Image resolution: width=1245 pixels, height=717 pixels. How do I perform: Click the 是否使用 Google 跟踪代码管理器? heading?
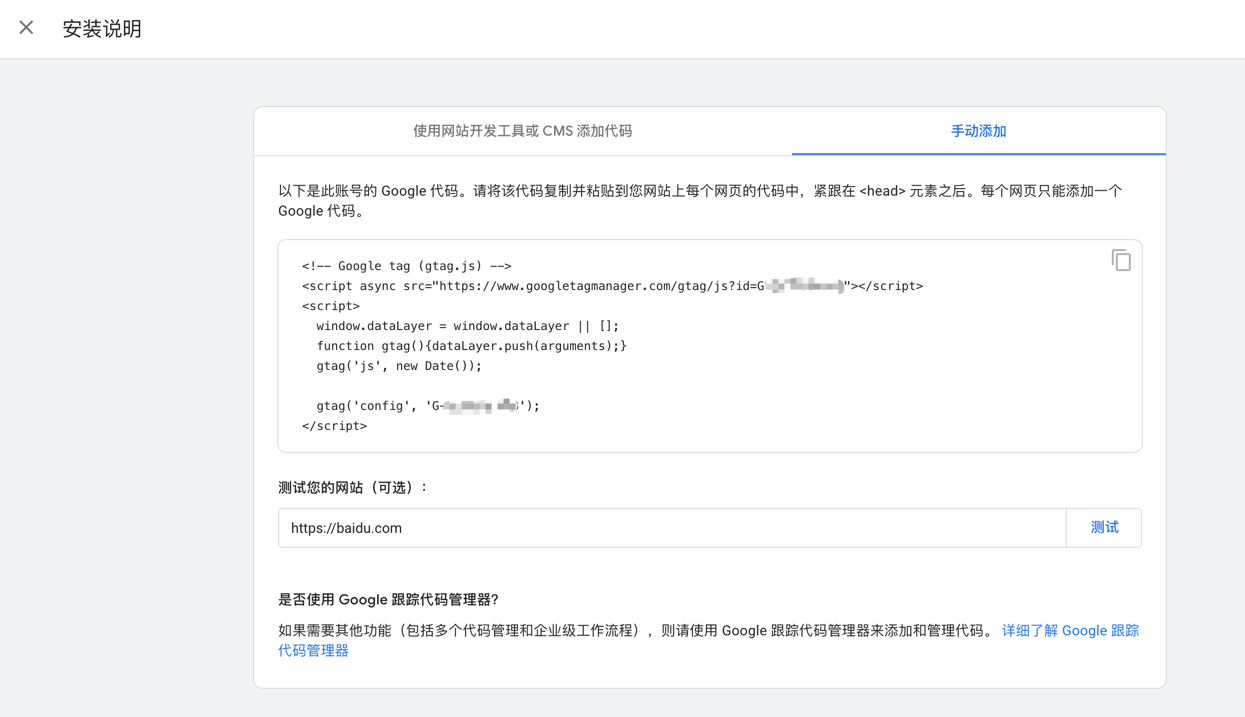click(388, 600)
